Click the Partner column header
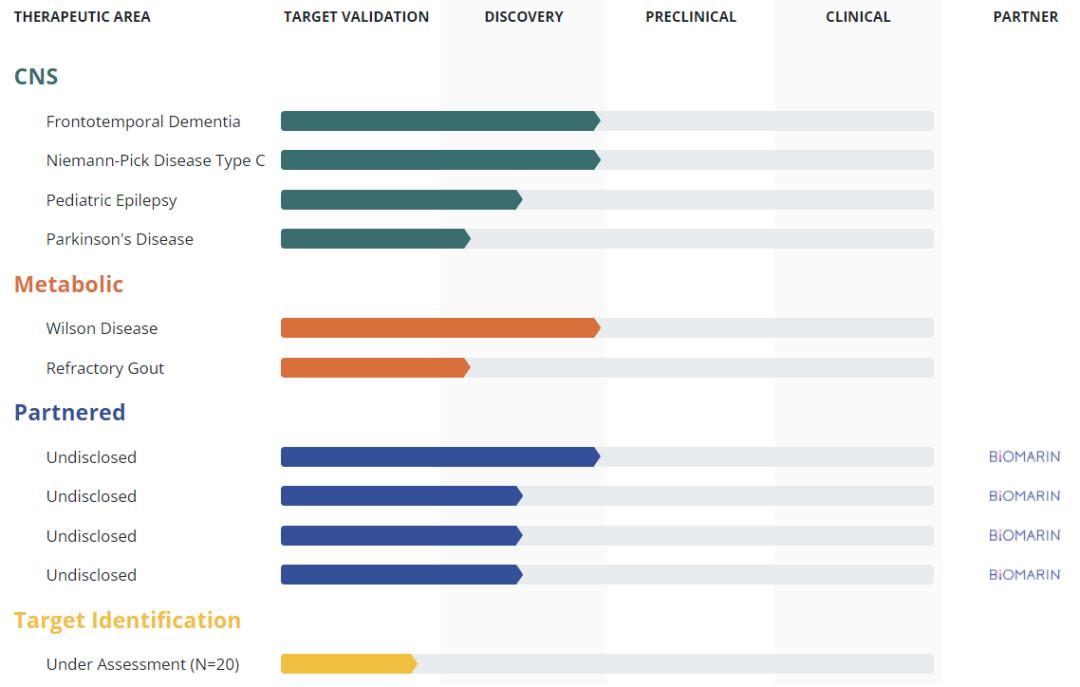This screenshot has width=1080, height=687. [x=1025, y=17]
